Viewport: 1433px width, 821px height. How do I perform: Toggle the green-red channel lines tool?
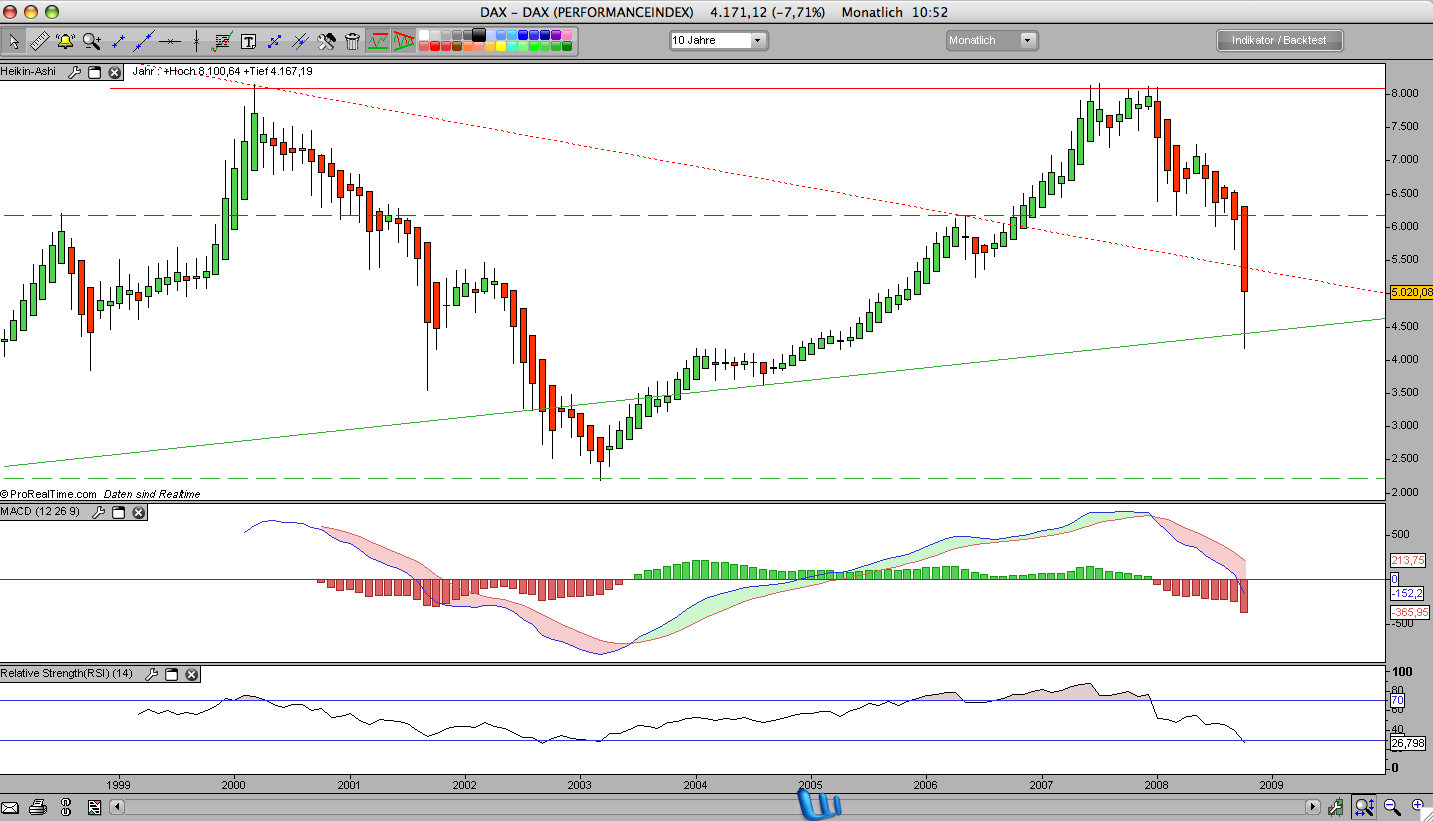click(378, 41)
